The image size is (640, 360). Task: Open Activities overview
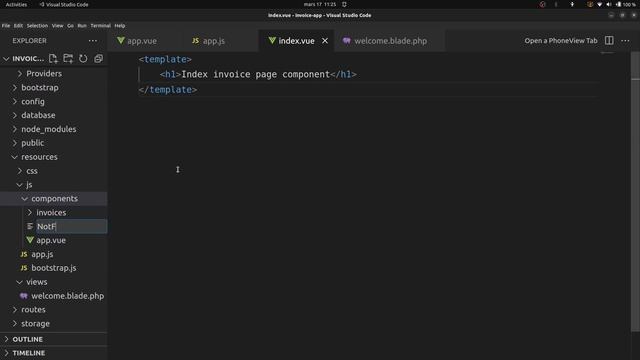16,4
